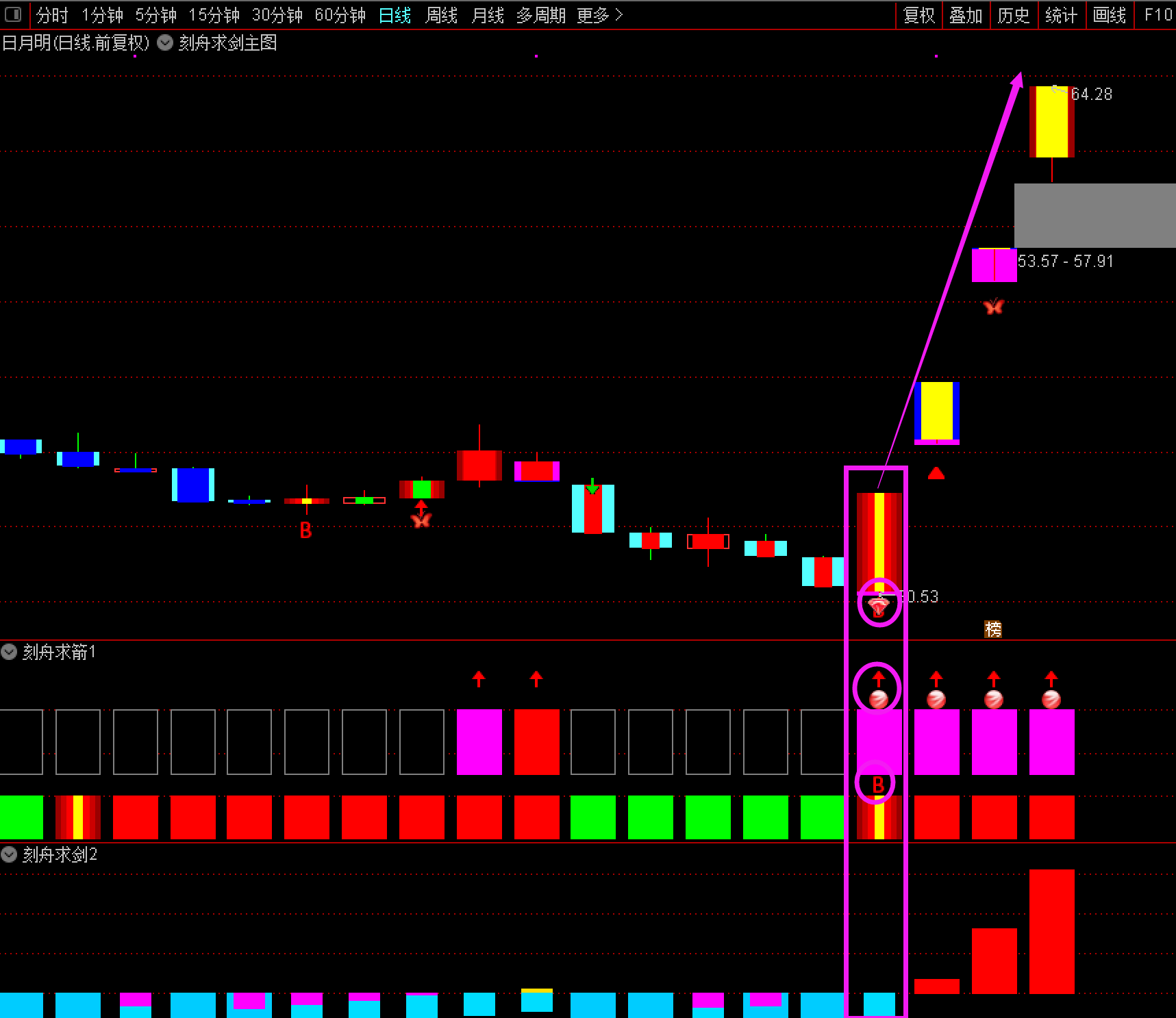Click the green down arrow on cyan candle
This screenshot has height=1018, width=1176.
click(x=592, y=487)
